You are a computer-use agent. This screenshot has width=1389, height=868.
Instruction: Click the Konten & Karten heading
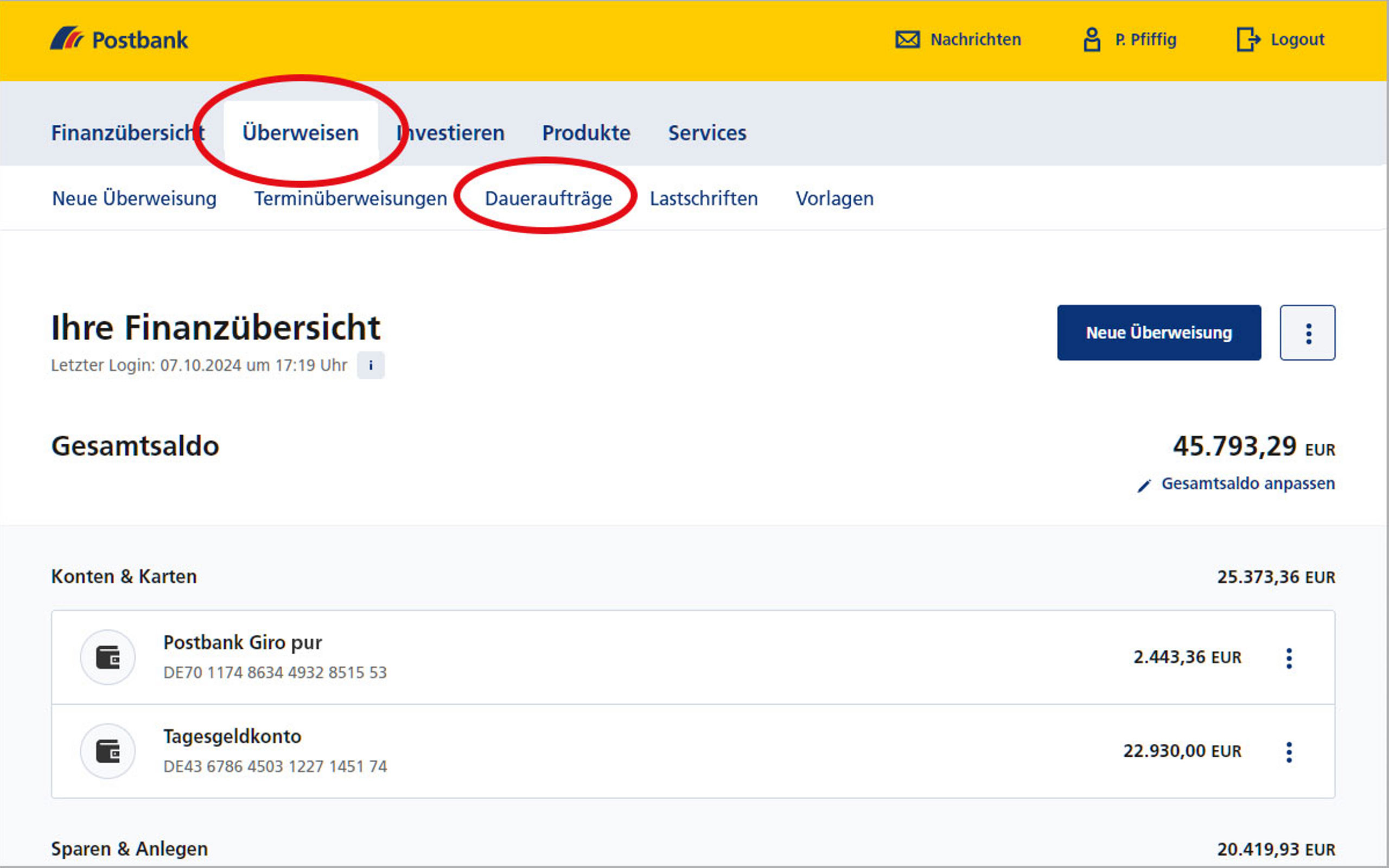124,576
